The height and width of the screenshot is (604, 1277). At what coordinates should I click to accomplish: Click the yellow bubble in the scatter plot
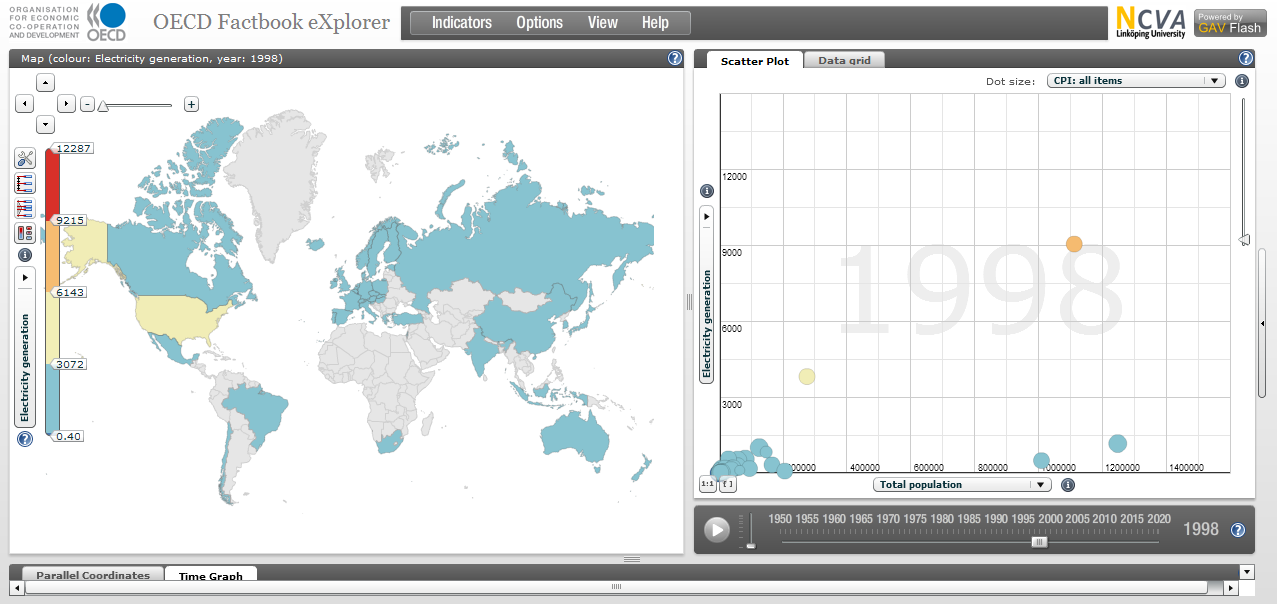tap(807, 377)
